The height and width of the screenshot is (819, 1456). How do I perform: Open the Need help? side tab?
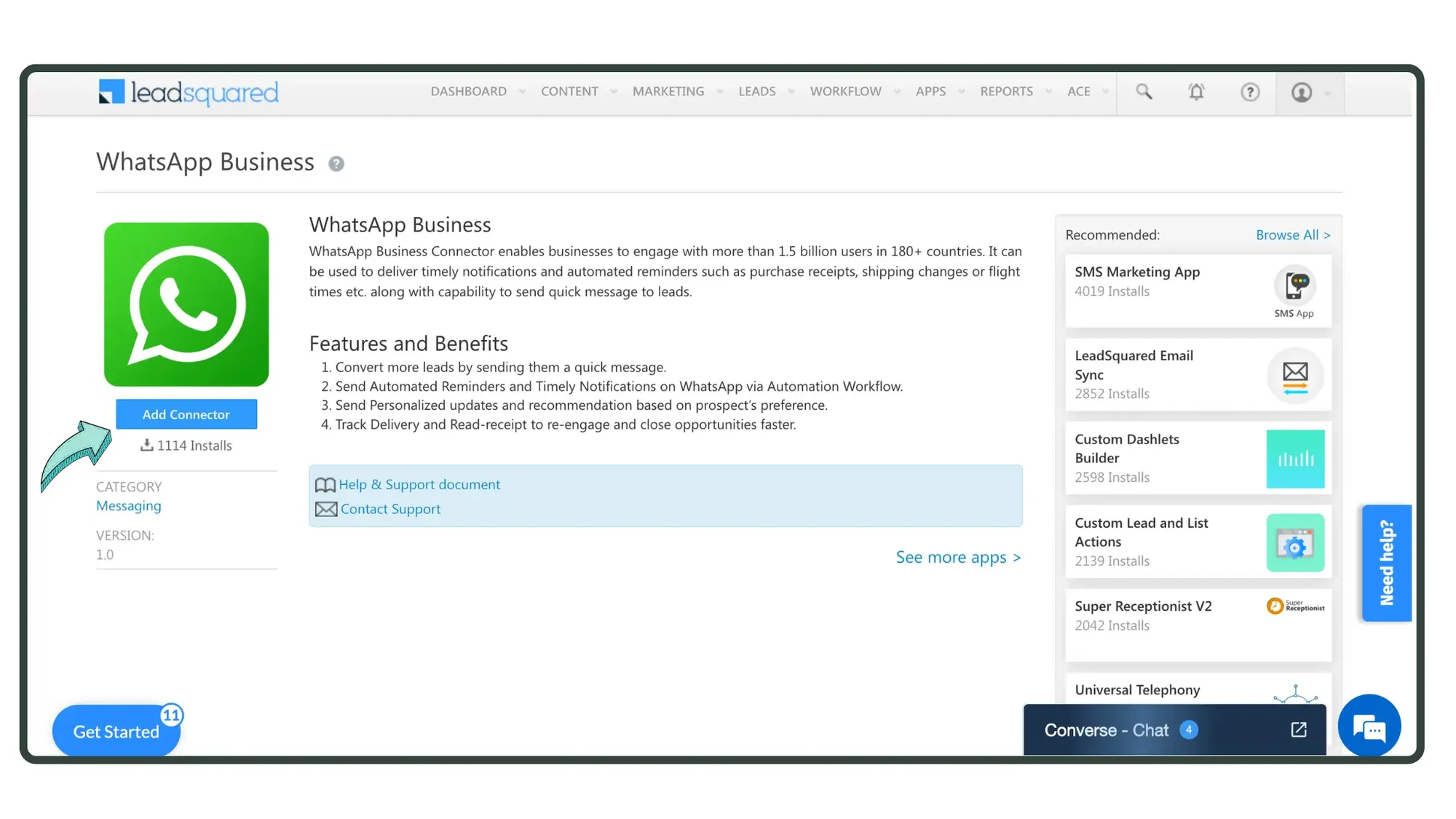coord(1387,563)
